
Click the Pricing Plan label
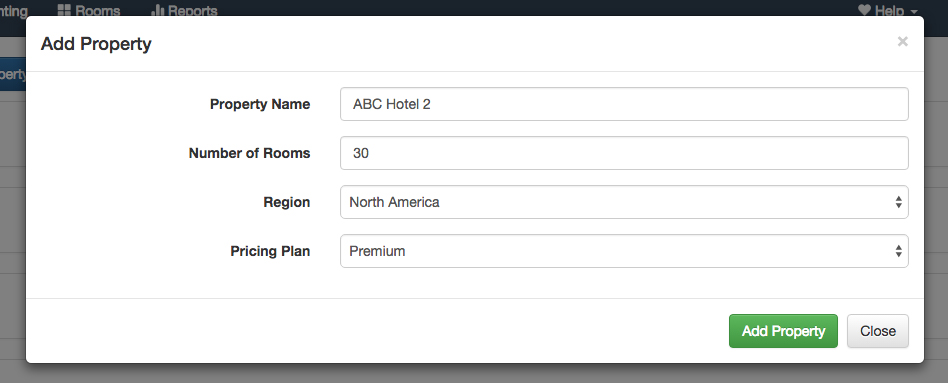(x=270, y=251)
